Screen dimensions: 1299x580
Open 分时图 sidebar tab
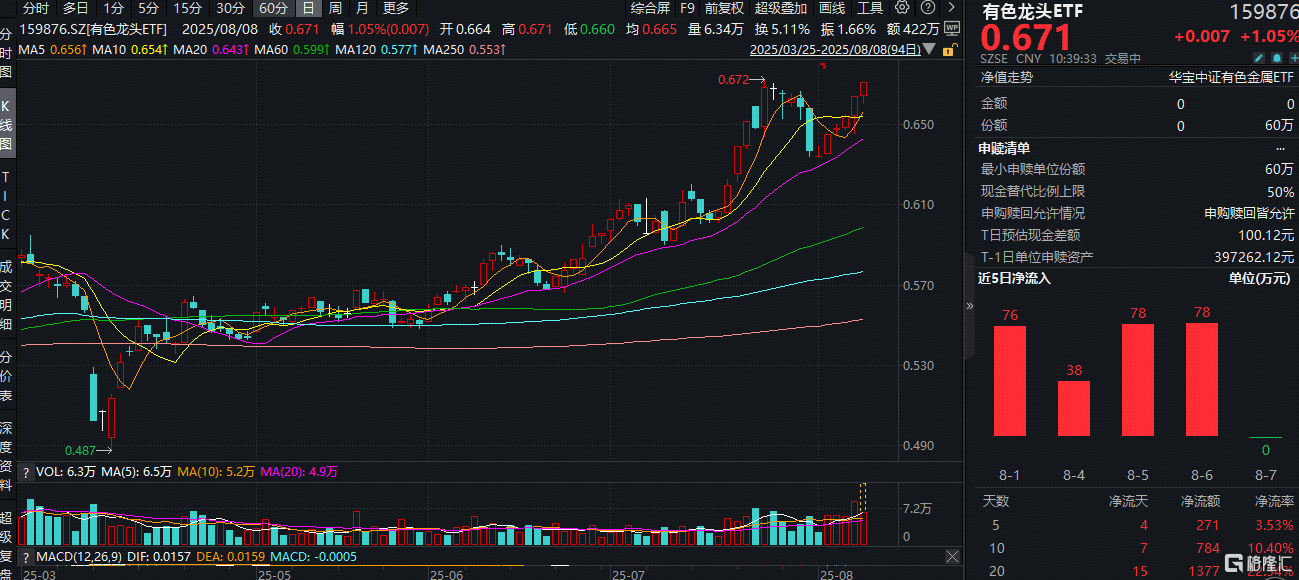pos(7,54)
